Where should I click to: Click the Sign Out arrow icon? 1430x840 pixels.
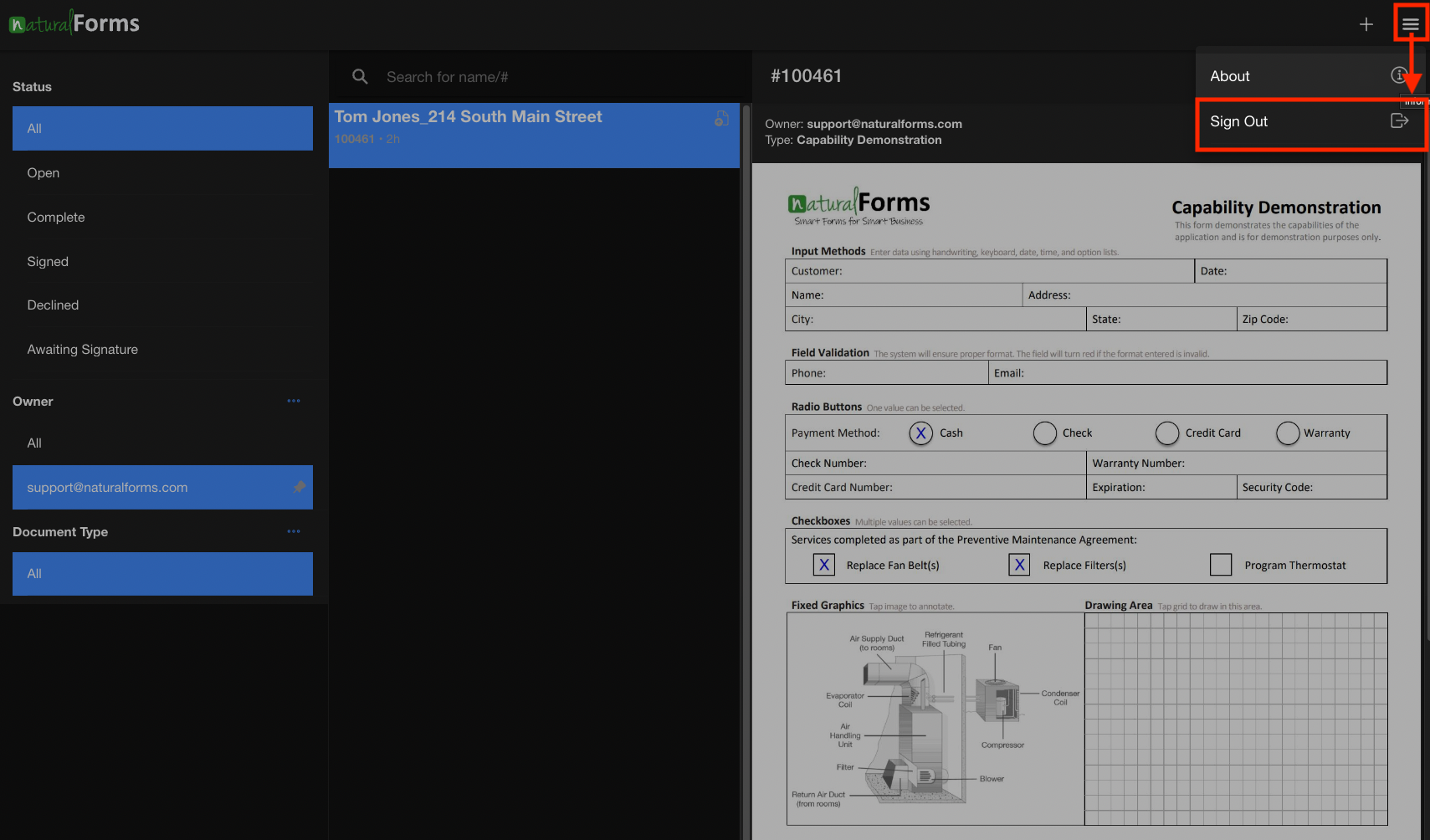(1399, 120)
